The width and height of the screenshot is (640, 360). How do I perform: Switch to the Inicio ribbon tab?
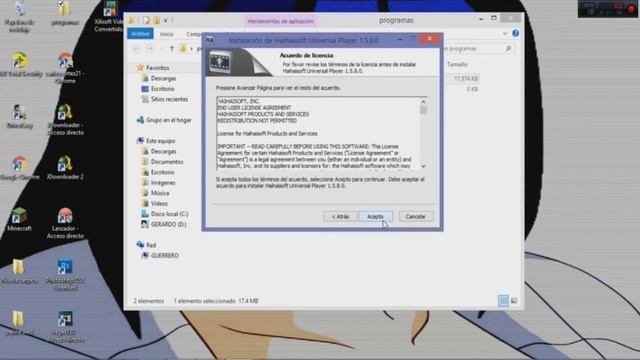coord(167,34)
